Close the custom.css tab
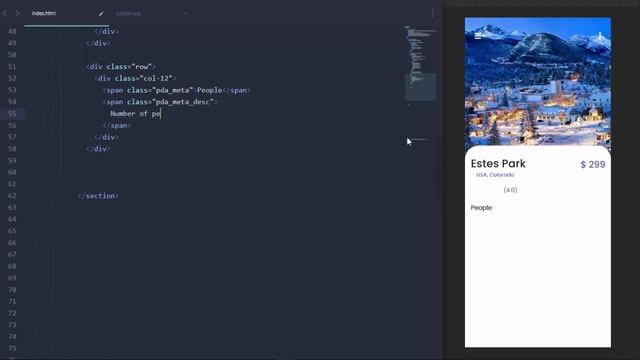 pyautogui.click(x=185, y=13)
